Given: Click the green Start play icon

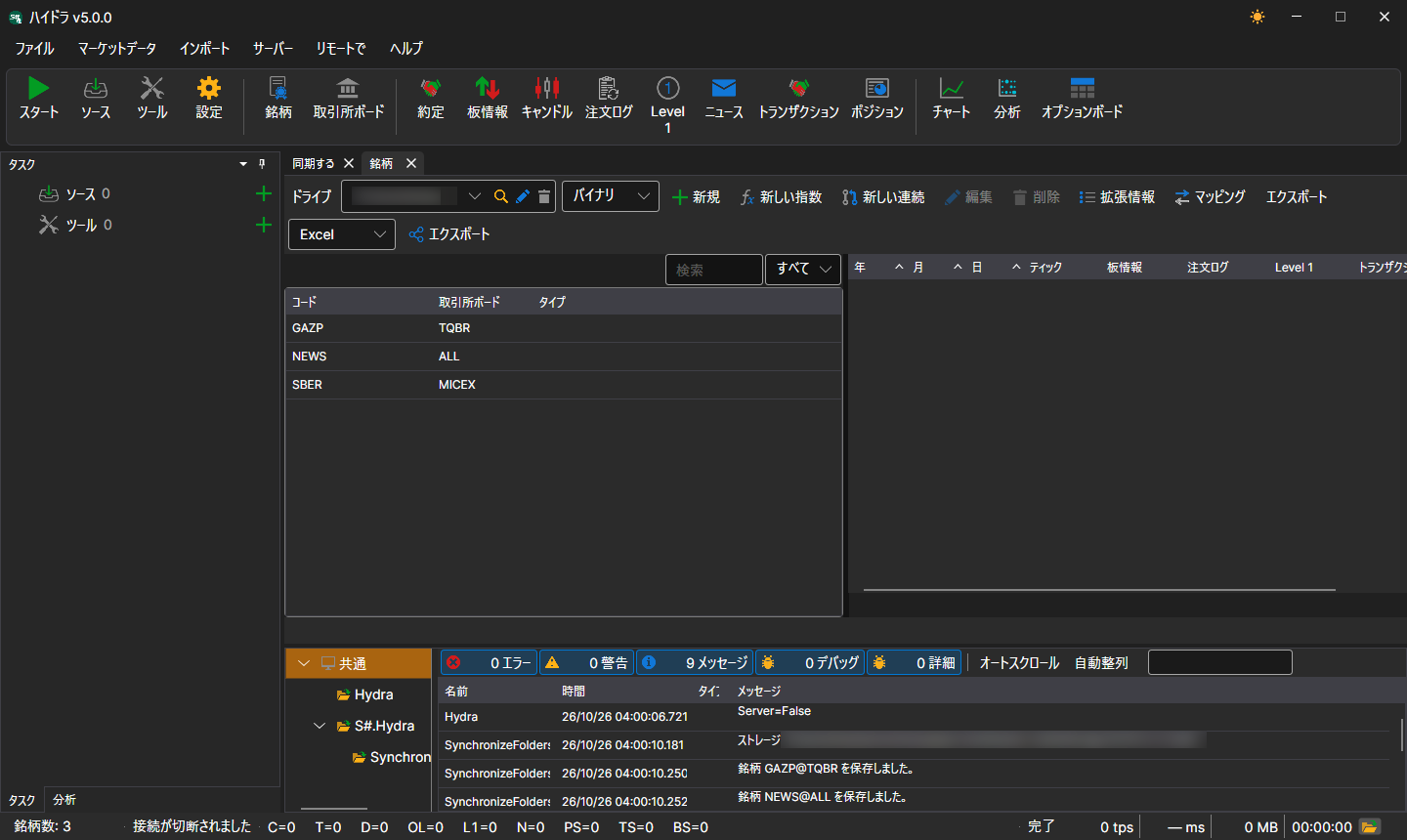Looking at the screenshot, I should pos(38,88).
